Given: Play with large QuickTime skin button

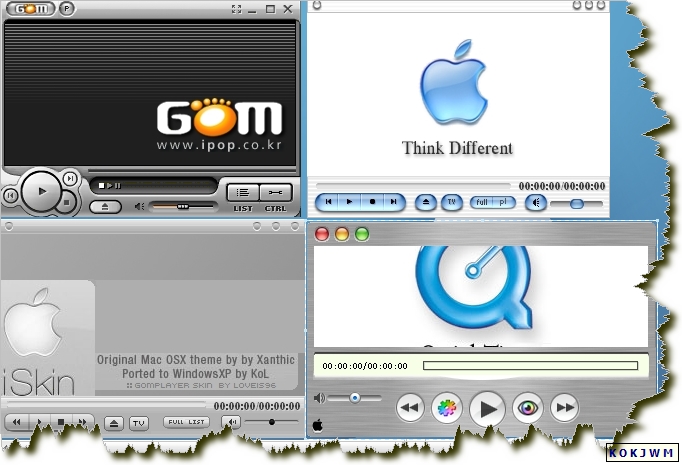Looking at the screenshot, I should click(x=487, y=409).
